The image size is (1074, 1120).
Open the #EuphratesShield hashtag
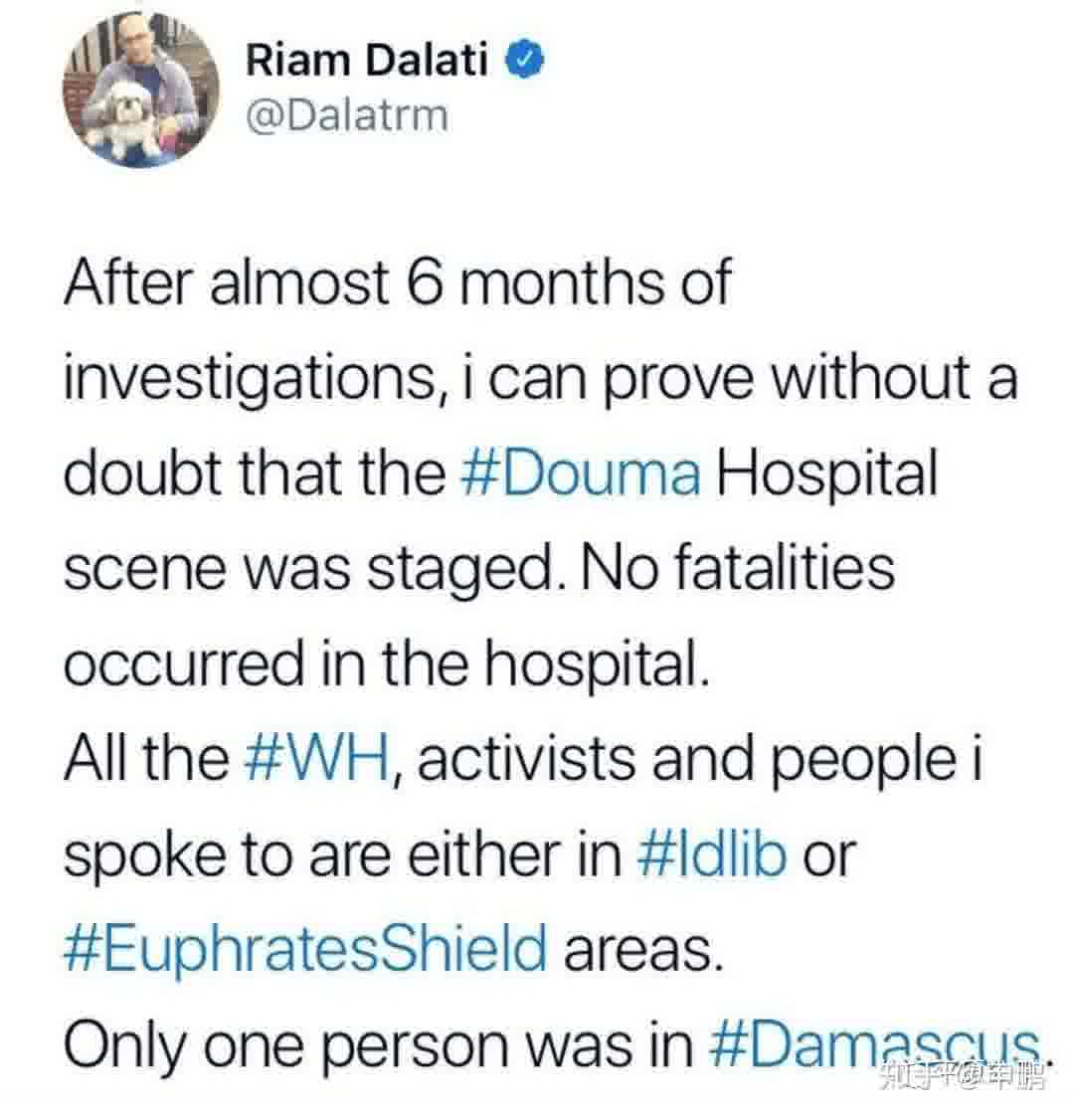pyautogui.click(x=305, y=949)
